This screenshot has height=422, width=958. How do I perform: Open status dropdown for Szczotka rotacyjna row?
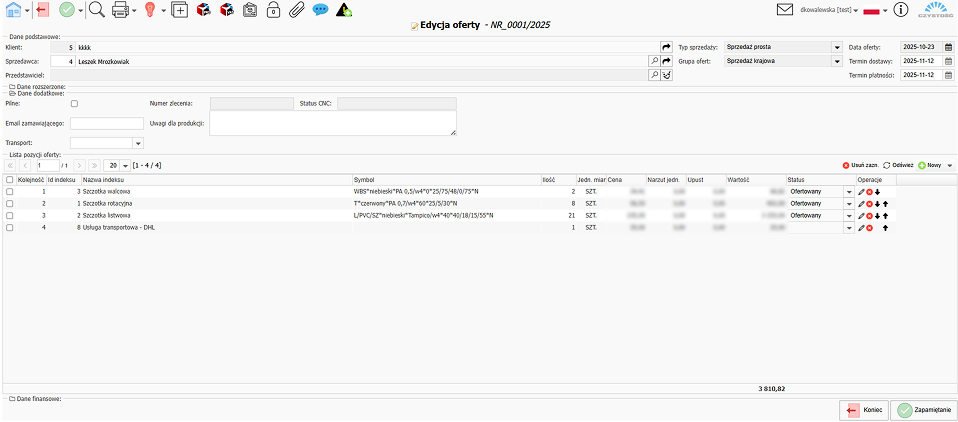click(x=849, y=203)
